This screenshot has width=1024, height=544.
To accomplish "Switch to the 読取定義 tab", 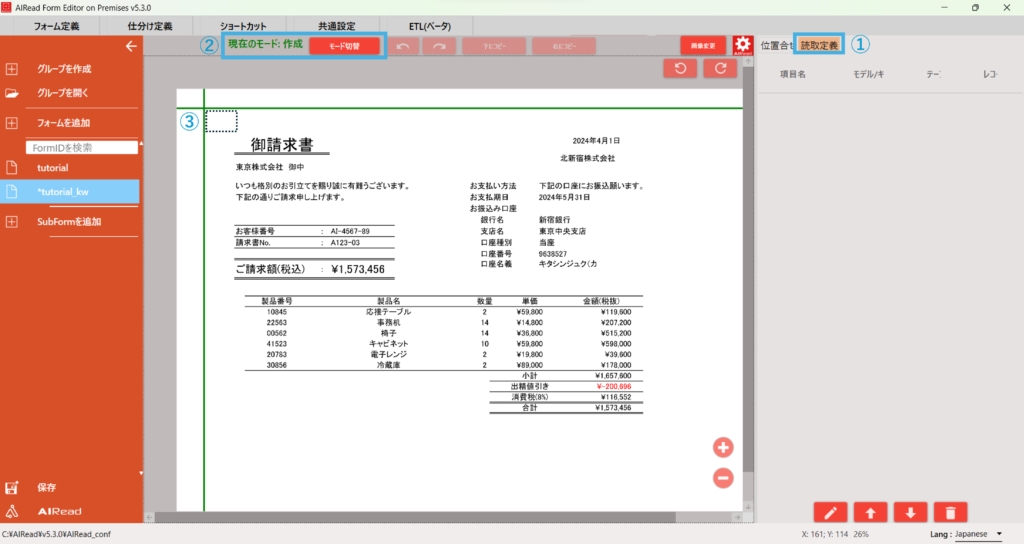I will (819, 45).
